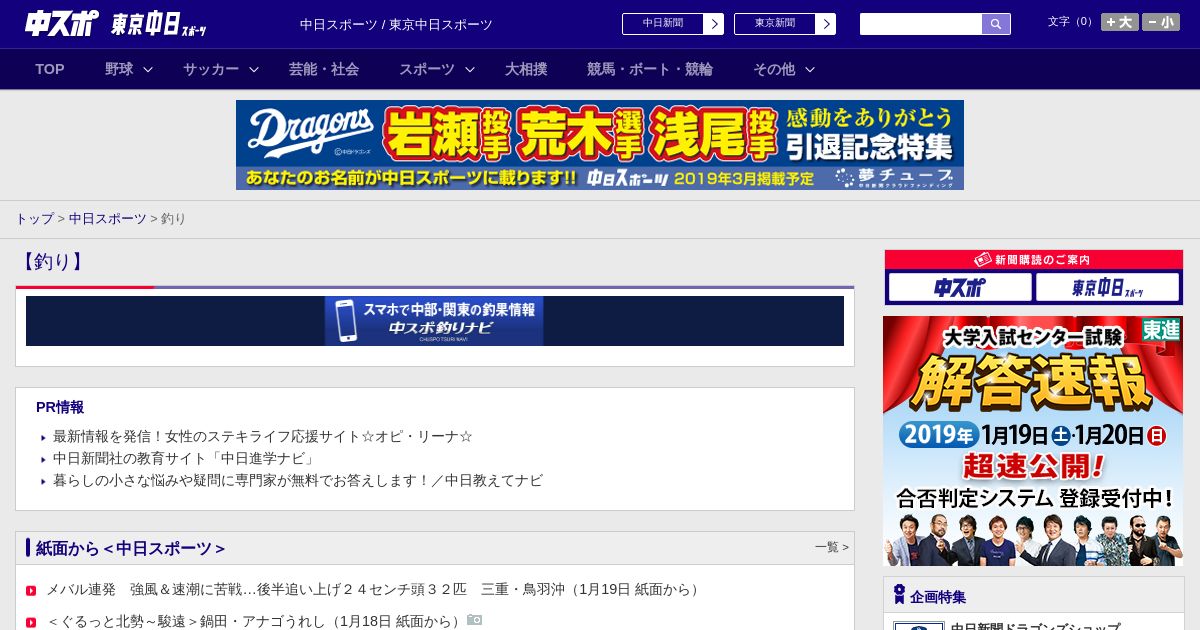Click red bullet beside ぐるっと北勢 article
This screenshot has height=630, width=1200.
[x=31, y=622]
